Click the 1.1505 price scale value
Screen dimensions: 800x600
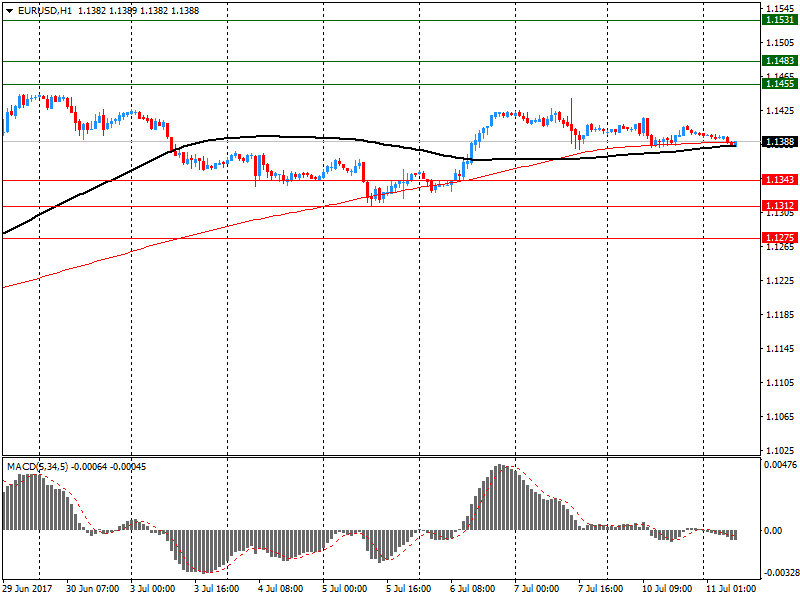[x=781, y=43]
